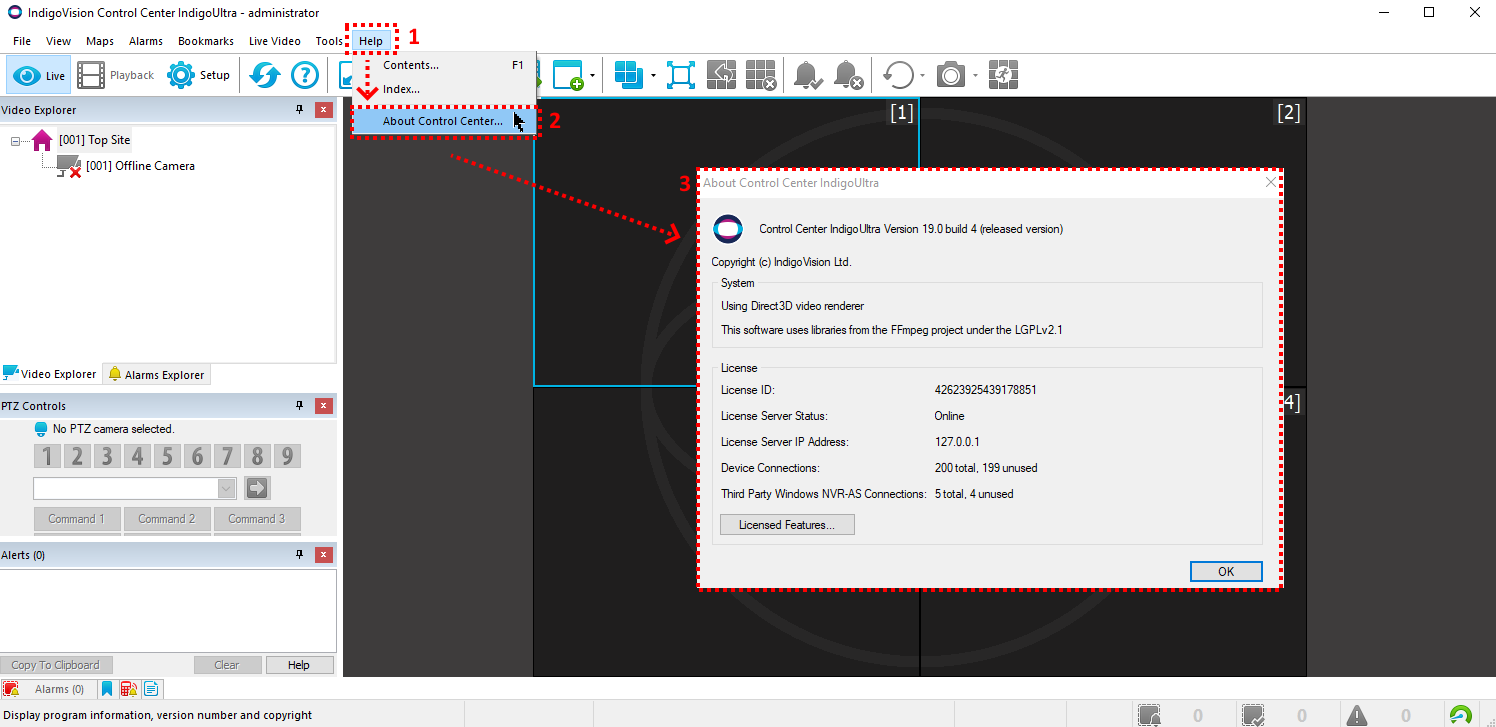The width and height of the screenshot is (1496, 727).
Task: Pin the Video Explorer panel
Action: click(x=298, y=110)
